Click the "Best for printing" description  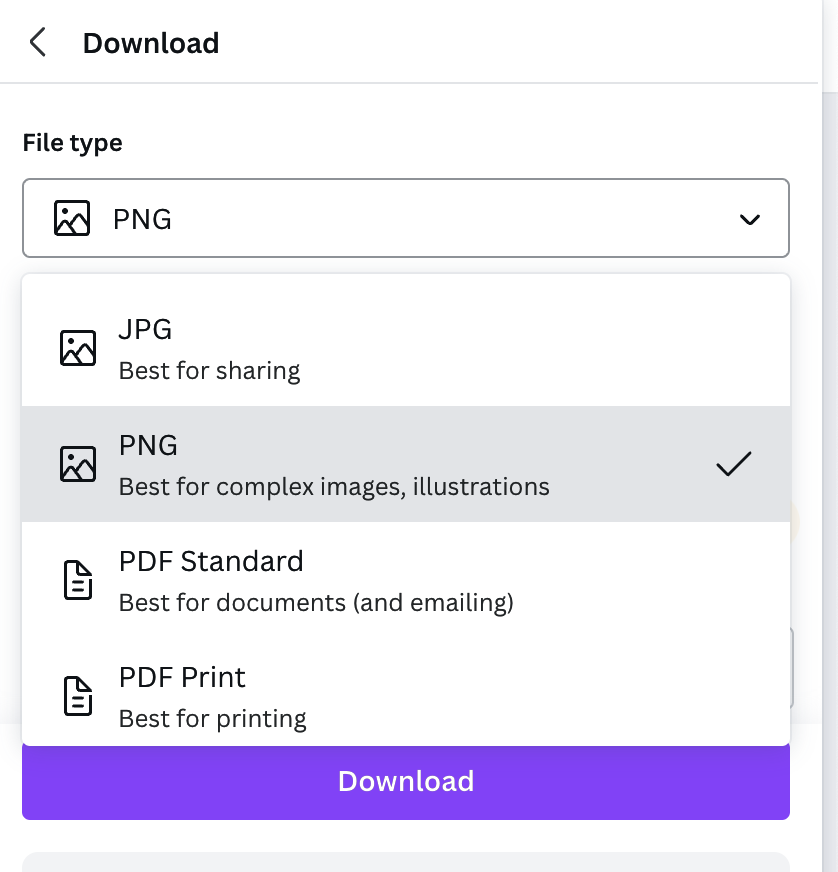pyautogui.click(x=212, y=719)
